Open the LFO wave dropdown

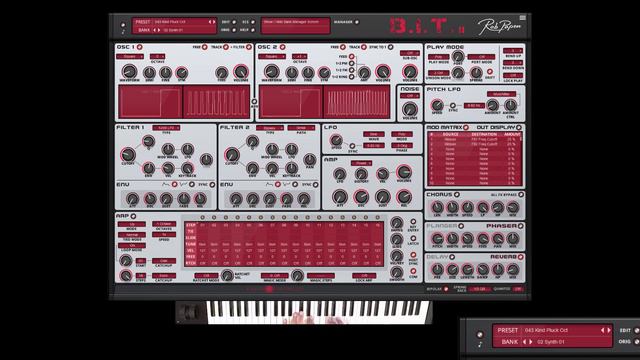[374, 134]
